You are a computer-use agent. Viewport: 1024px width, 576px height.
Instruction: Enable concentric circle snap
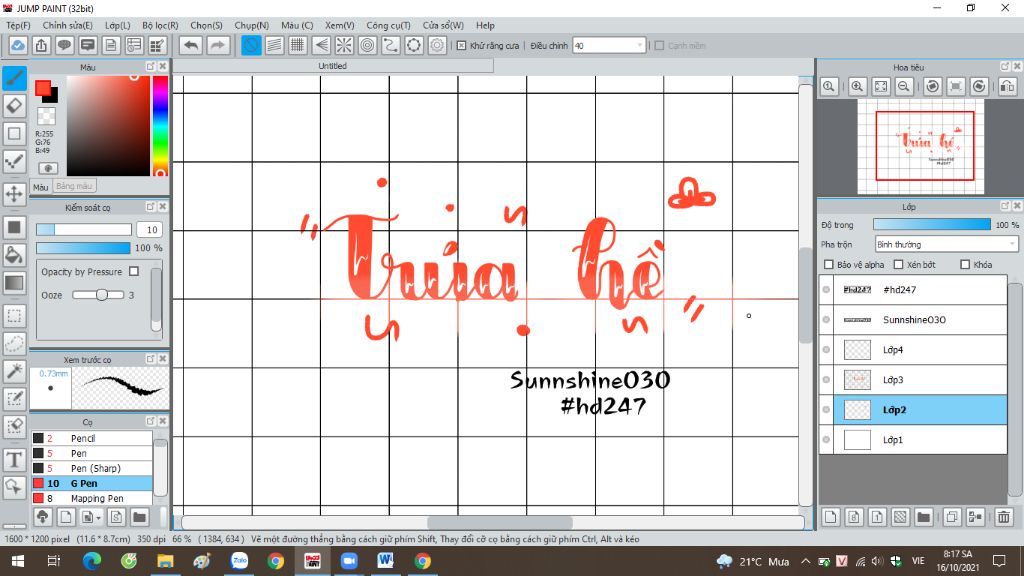click(x=368, y=45)
